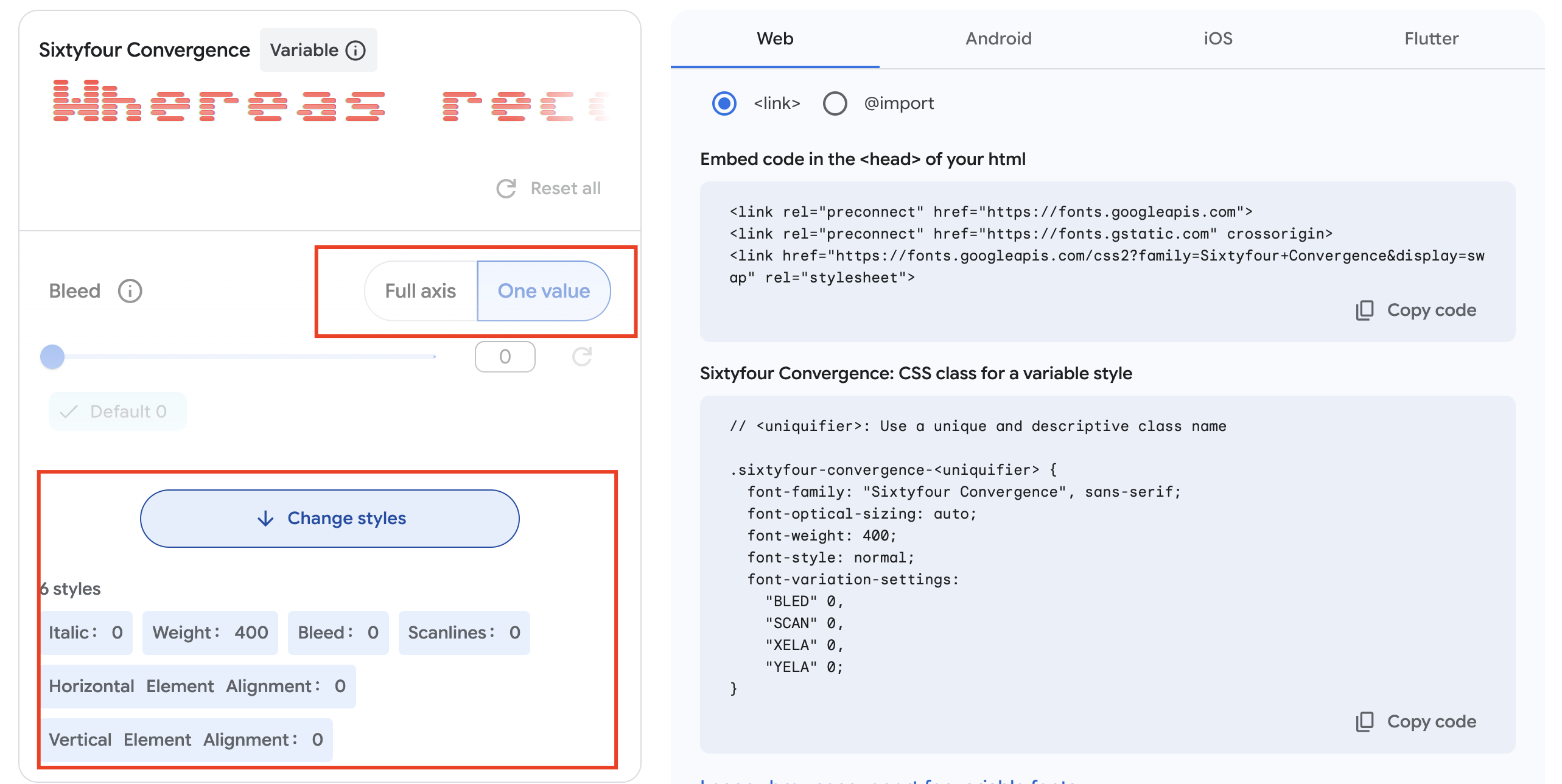Toggle the Default 0 chip
This screenshot has height=784, width=1562.
(x=117, y=411)
